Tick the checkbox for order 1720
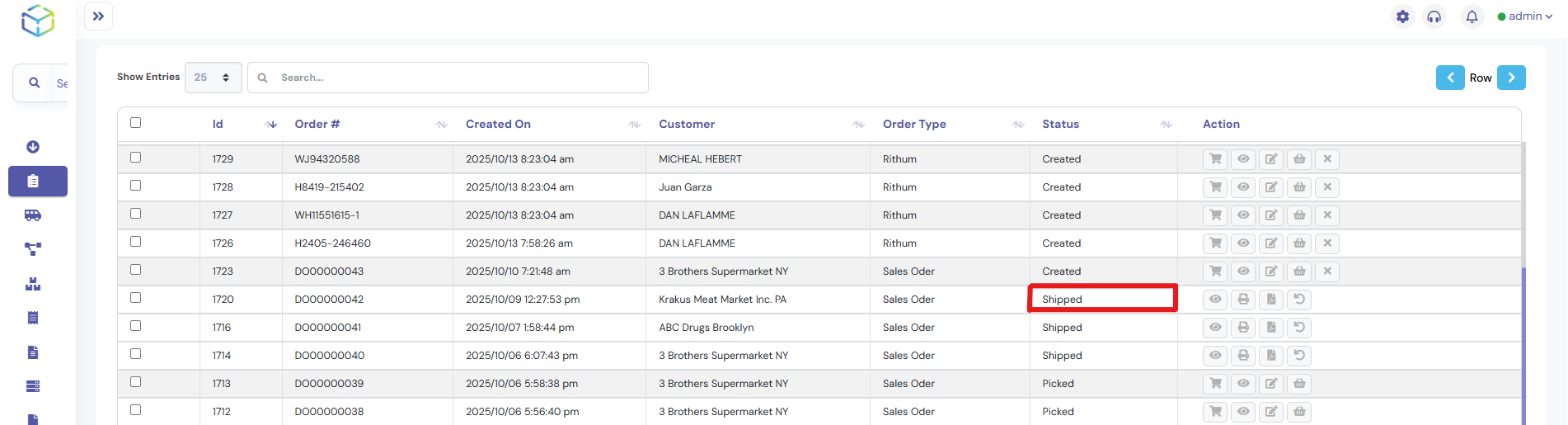The height and width of the screenshot is (425, 1568). 136,298
